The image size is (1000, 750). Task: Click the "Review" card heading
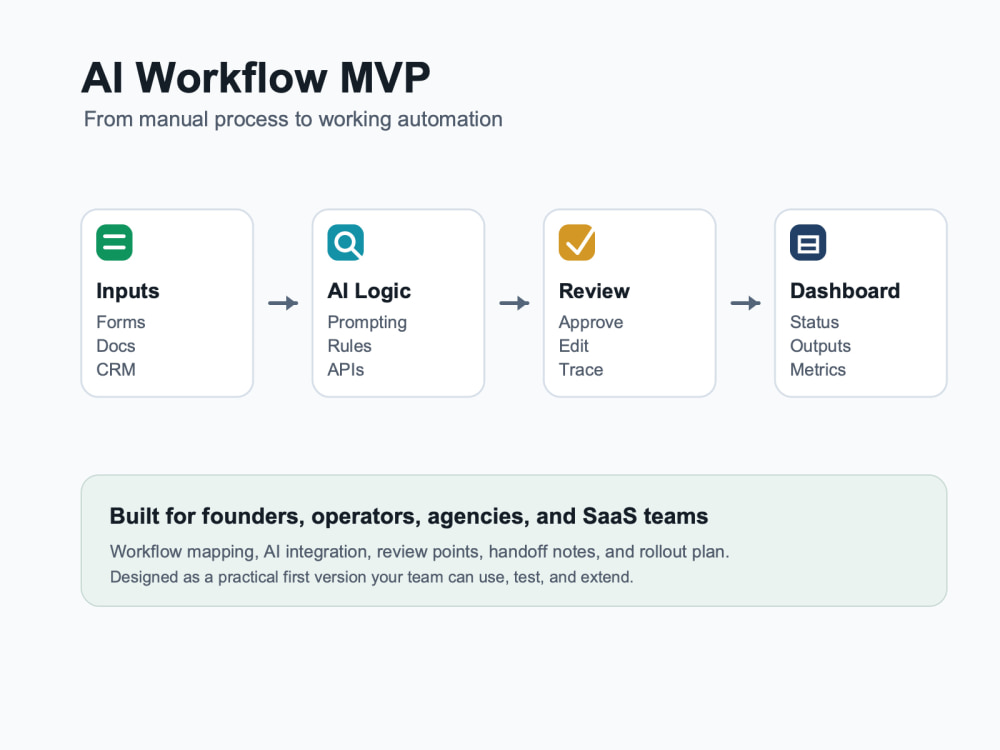pyautogui.click(x=594, y=291)
